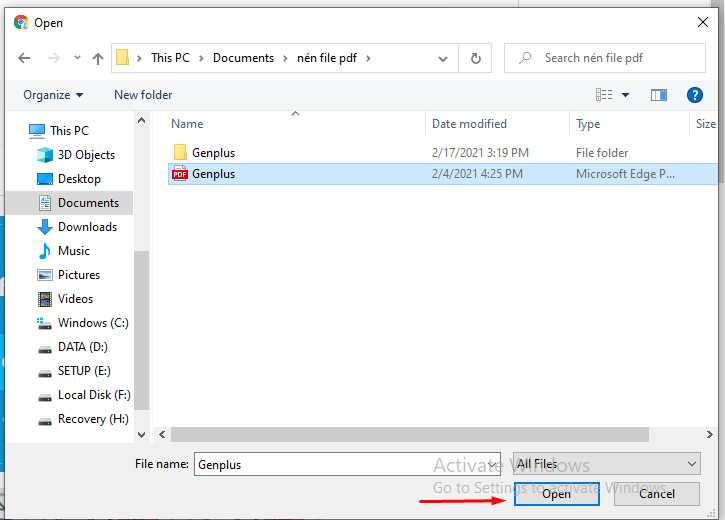Open Downloads in the sidebar
This screenshot has width=725, height=520.
pos(87,227)
